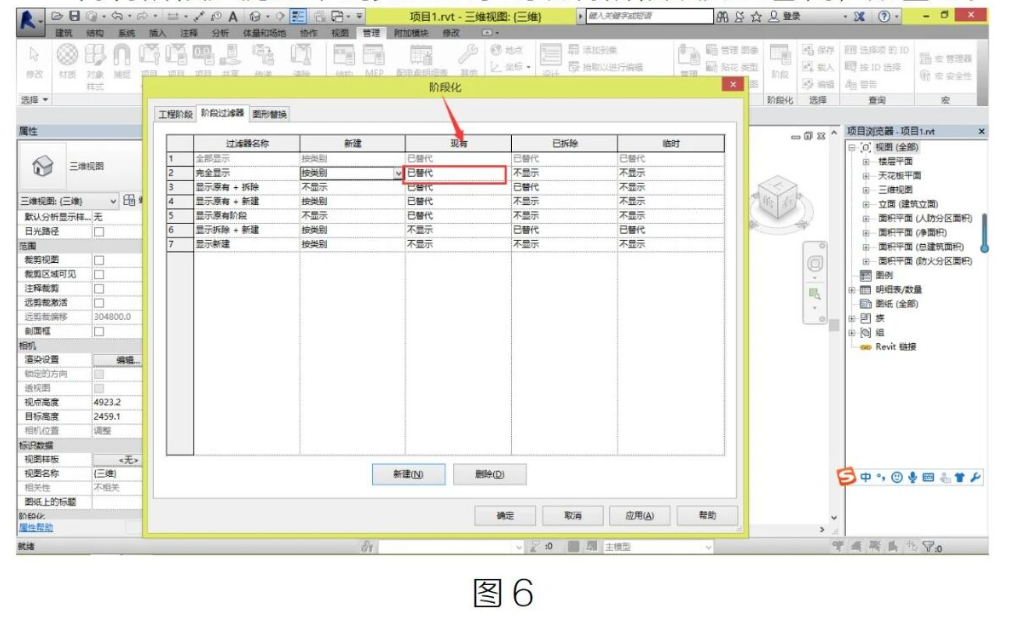Select the Text 'A' tool in quick access toolbar
The image size is (1035, 624).
(233, 17)
